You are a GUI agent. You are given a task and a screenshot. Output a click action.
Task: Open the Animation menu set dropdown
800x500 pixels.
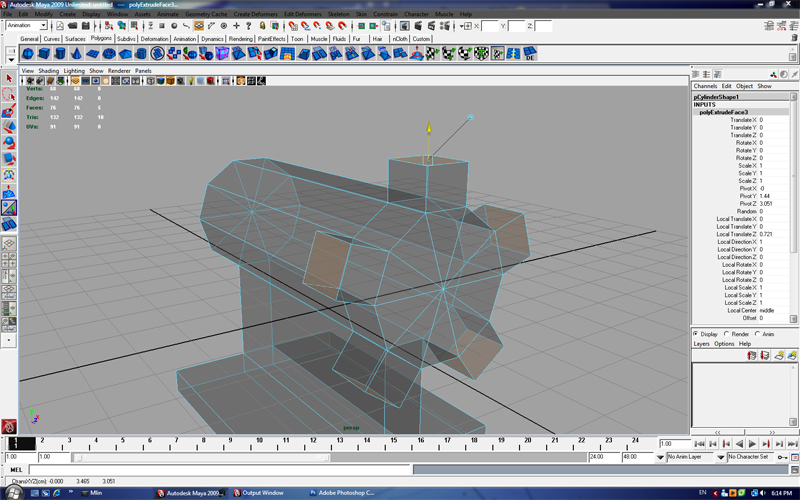[28, 26]
